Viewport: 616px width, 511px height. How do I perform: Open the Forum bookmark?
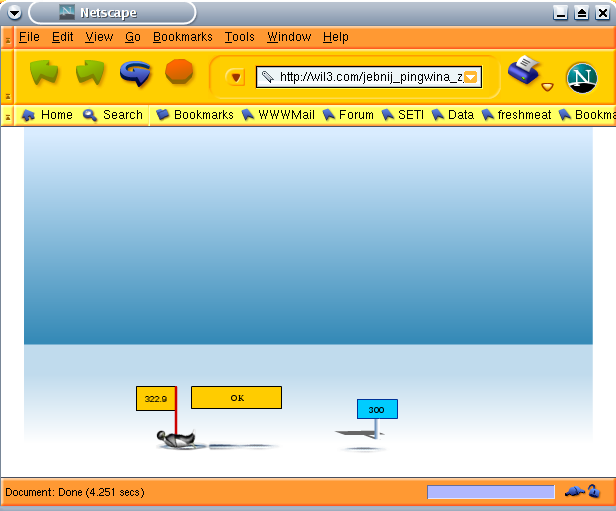348,115
